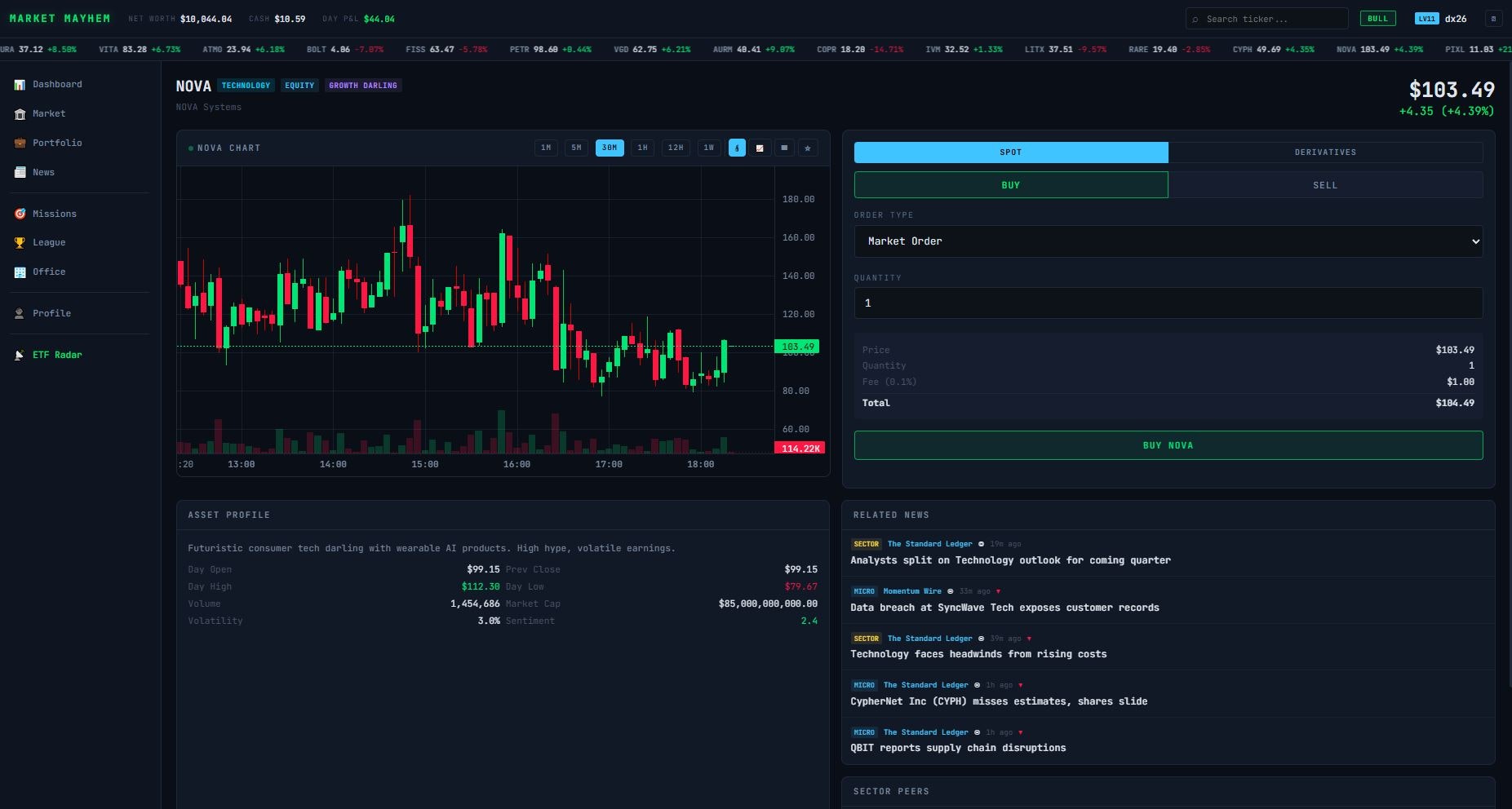Click the TECHNOLOGY tag next to NOVA
1512x809 pixels.
click(x=246, y=86)
